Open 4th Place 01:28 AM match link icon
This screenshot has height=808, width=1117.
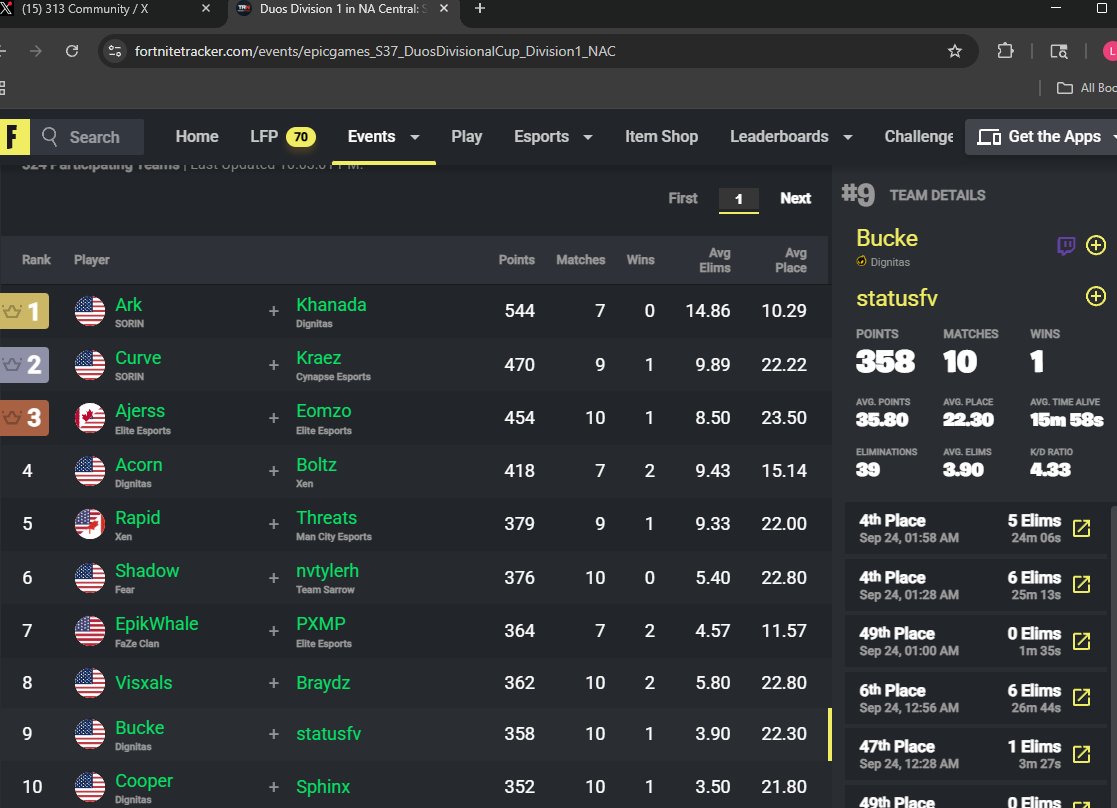(1081, 584)
